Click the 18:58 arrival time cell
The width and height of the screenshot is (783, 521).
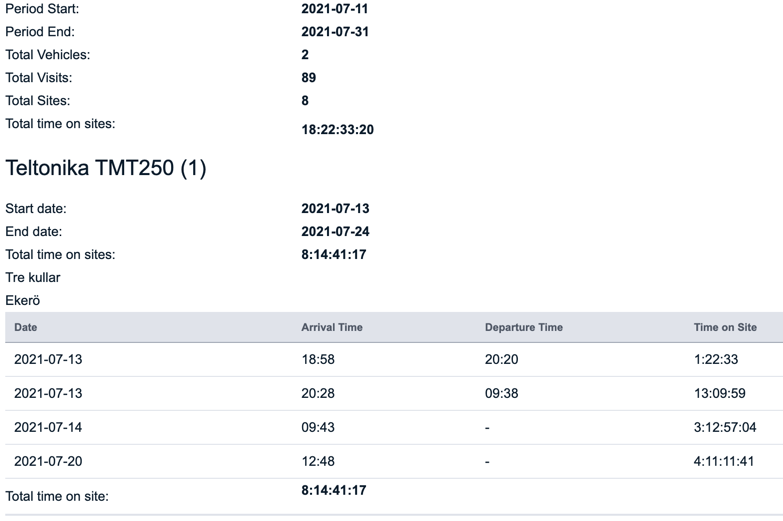pos(318,359)
